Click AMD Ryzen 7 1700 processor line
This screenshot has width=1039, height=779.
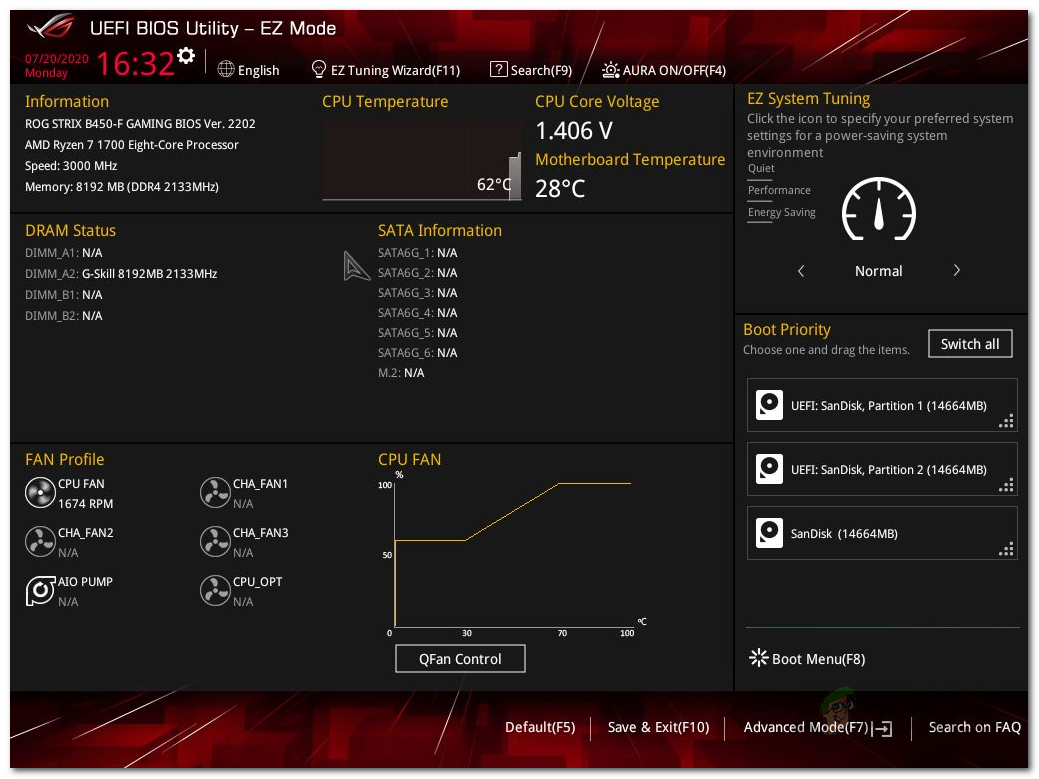pyautogui.click(x=132, y=144)
